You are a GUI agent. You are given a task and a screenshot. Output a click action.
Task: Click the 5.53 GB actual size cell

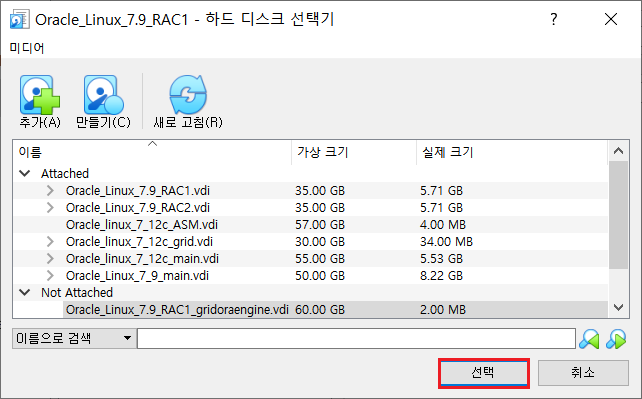click(441, 259)
